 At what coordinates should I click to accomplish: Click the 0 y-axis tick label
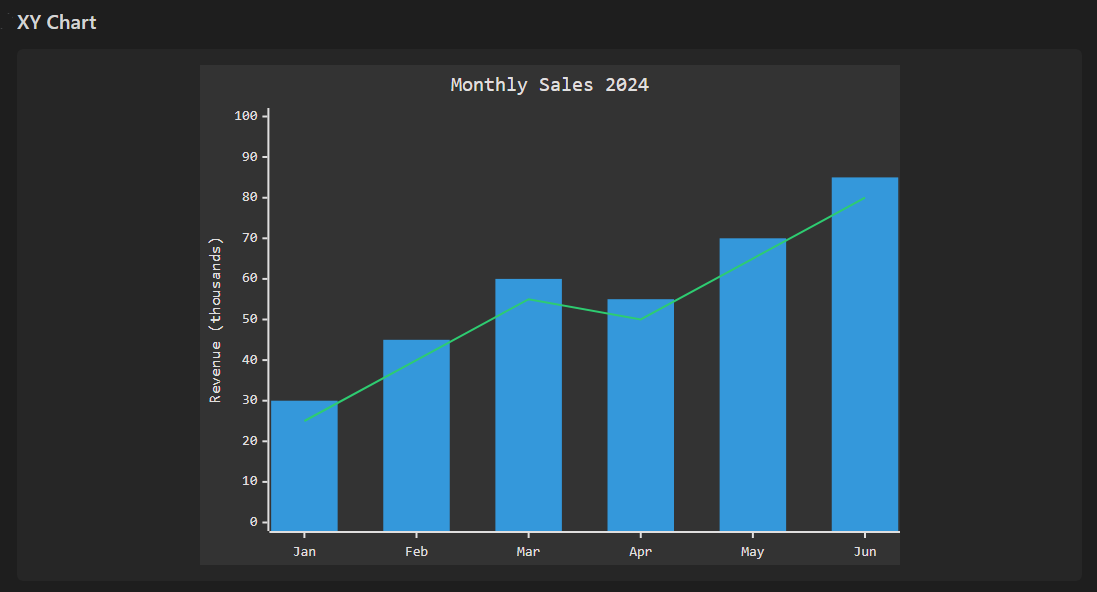click(x=253, y=522)
